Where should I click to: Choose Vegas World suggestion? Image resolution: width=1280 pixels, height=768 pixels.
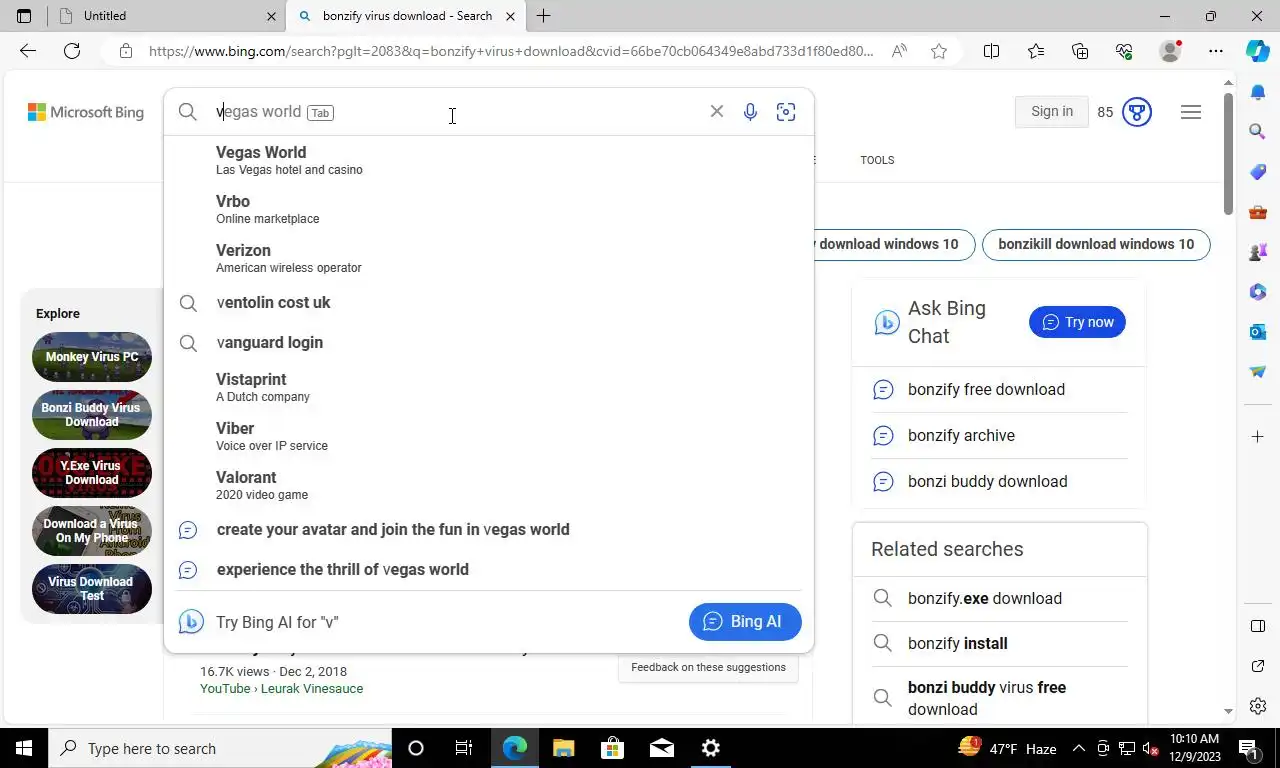coord(488,160)
